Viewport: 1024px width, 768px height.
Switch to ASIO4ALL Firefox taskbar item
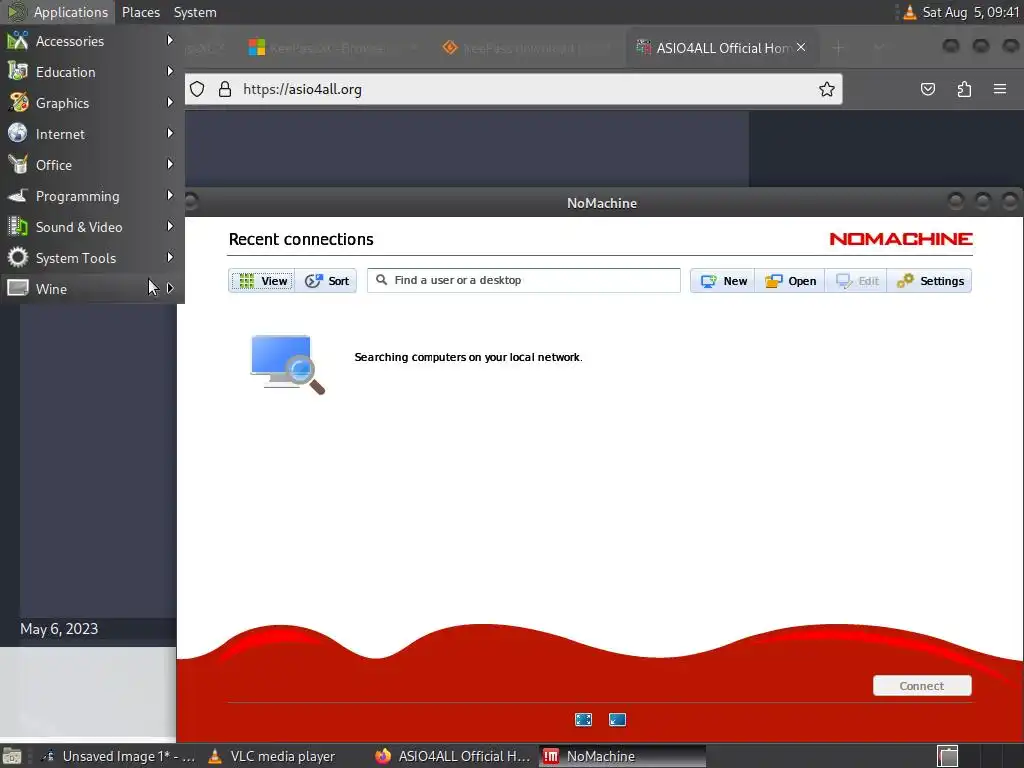(x=453, y=756)
